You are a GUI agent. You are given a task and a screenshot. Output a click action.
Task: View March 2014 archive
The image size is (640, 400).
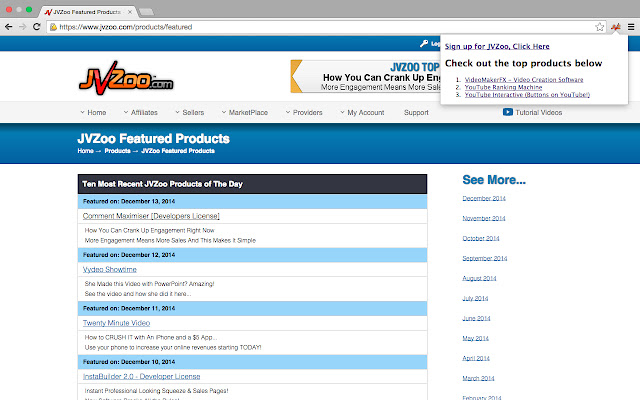[478, 378]
